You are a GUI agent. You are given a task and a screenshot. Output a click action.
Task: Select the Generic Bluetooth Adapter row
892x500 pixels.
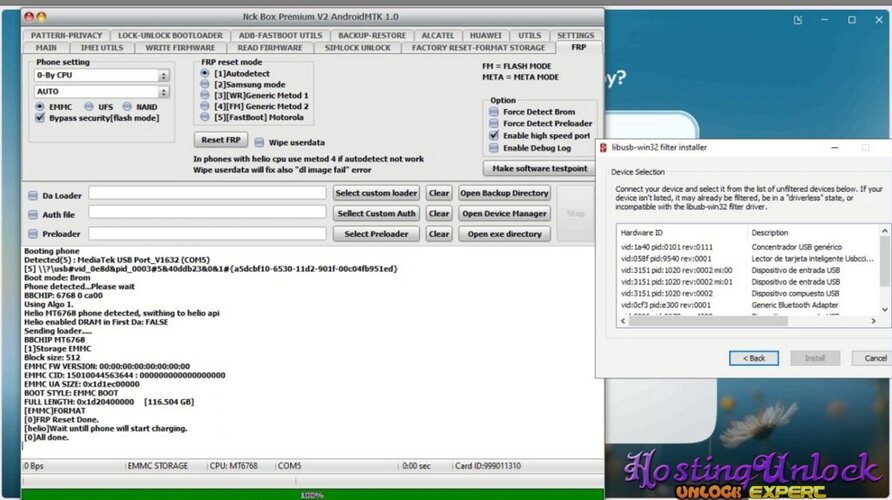(749, 305)
